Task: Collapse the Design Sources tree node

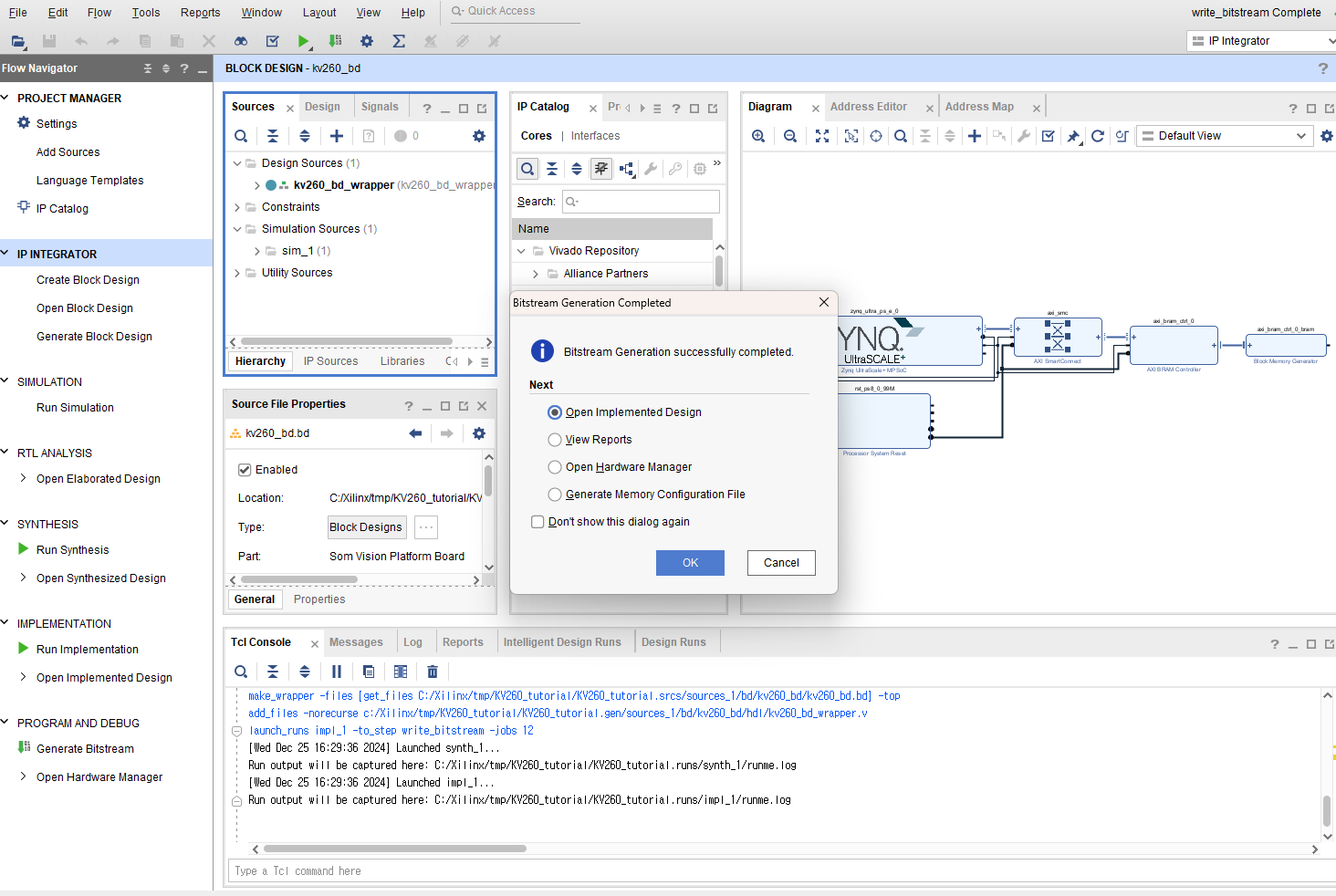Action: 237,163
